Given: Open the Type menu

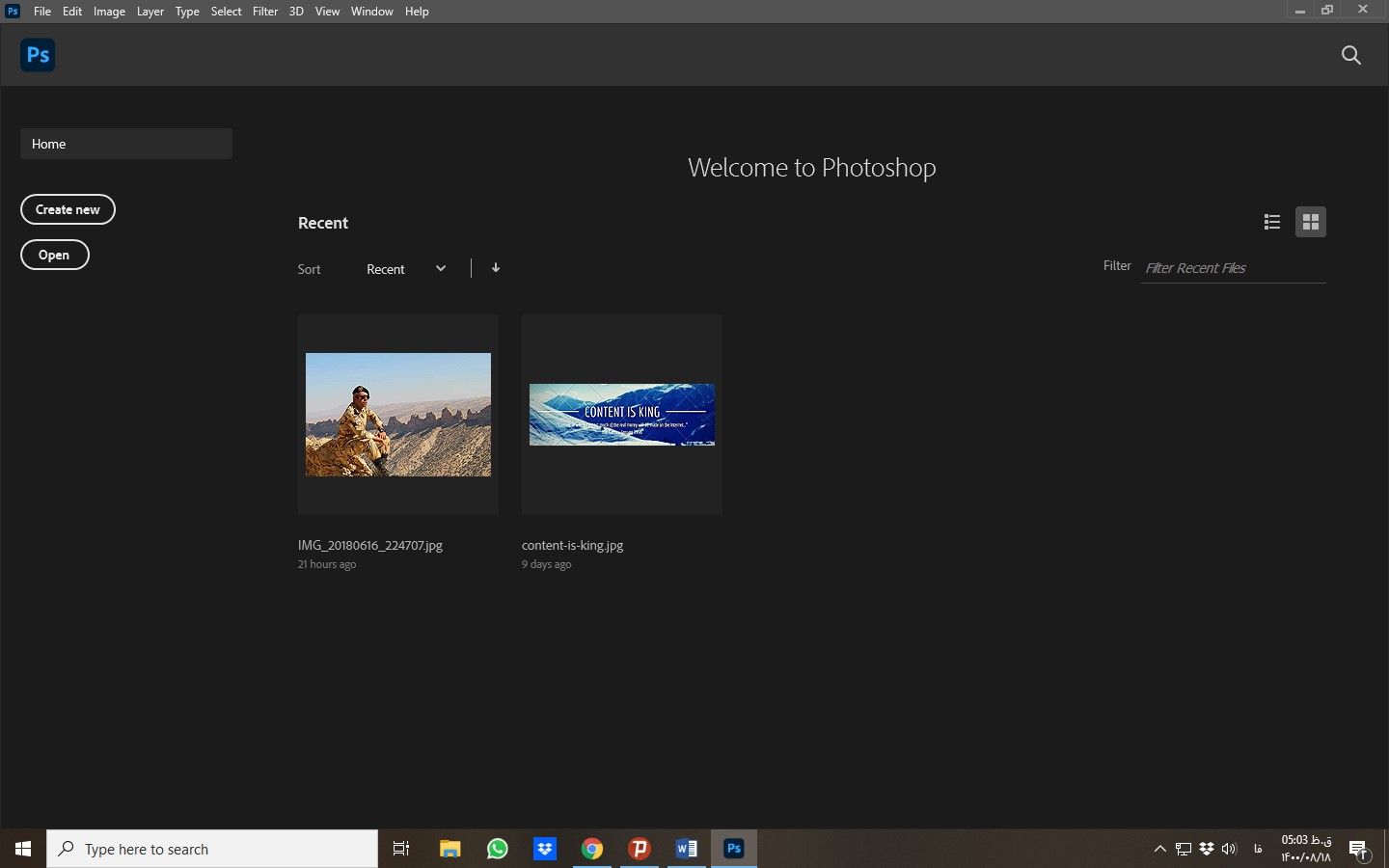Looking at the screenshot, I should (x=187, y=12).
